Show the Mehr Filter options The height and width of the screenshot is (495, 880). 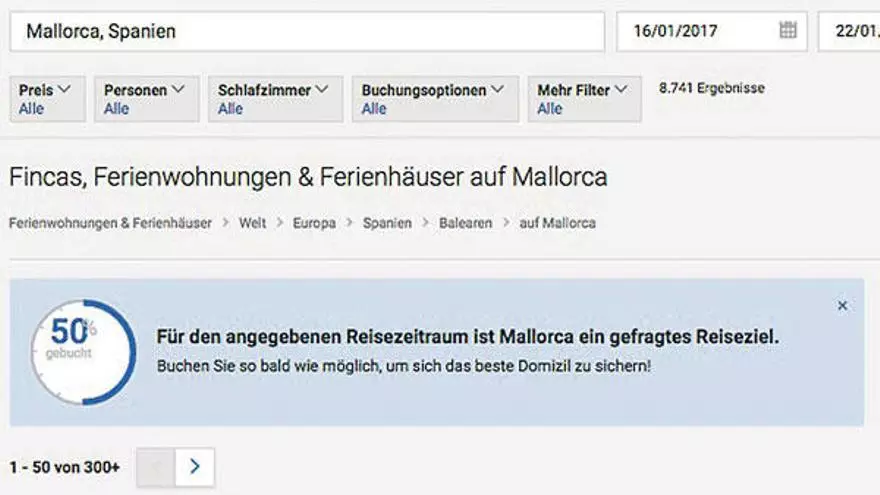583,98
